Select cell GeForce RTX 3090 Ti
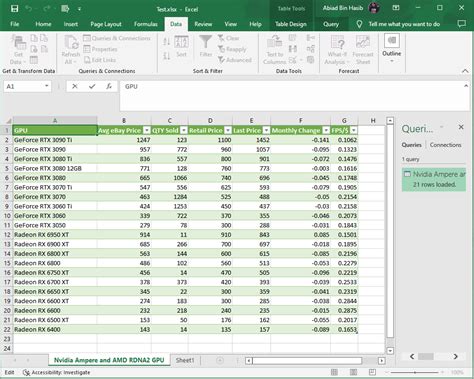The height and width of the screenshot is (379, 474). (55, 140)
